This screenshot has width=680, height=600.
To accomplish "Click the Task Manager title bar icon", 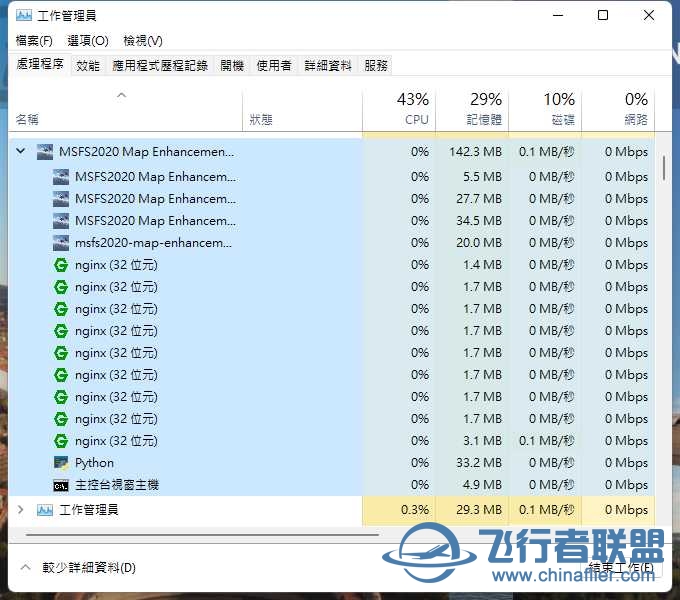I will click(x=23, y=16).
